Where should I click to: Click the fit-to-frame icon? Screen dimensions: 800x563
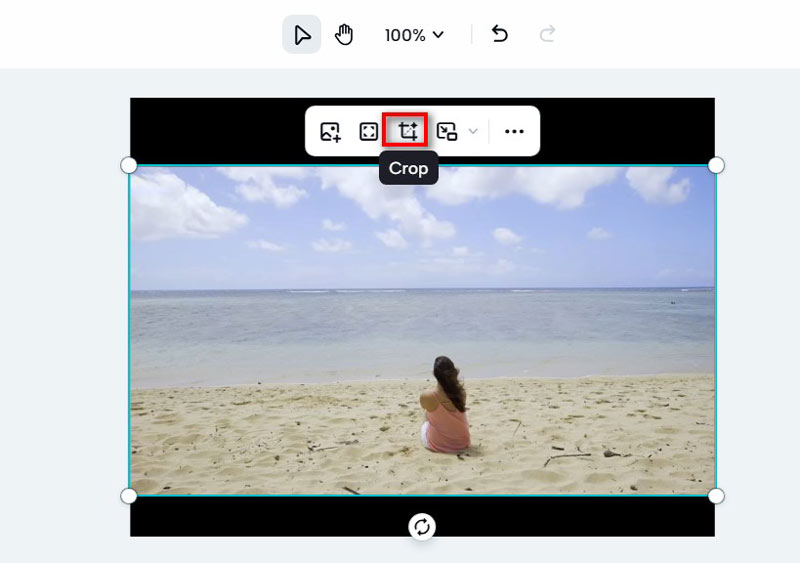[368, 131]
